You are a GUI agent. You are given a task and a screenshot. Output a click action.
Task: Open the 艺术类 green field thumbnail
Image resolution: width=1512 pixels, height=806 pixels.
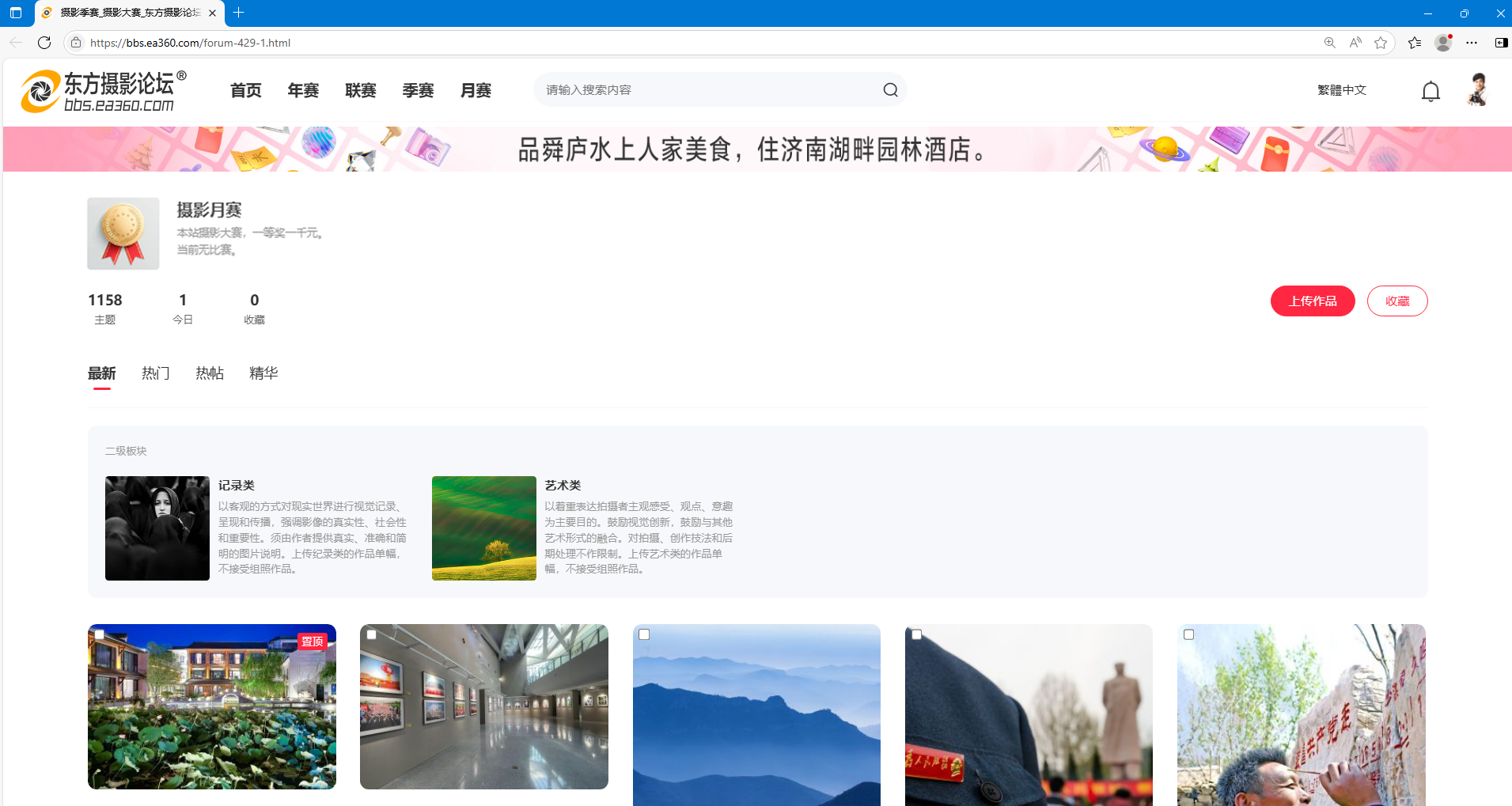coord(483,528)
